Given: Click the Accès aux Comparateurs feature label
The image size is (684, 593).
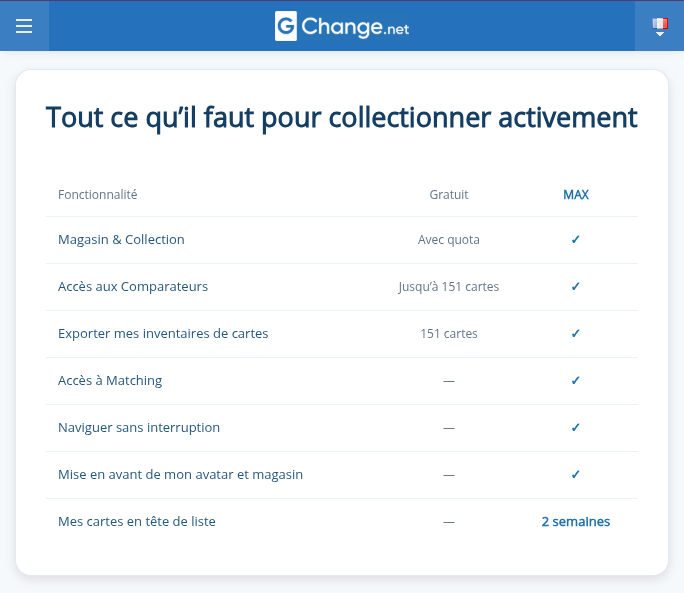Looking at the screenshot, I should [x=133, y=287].
